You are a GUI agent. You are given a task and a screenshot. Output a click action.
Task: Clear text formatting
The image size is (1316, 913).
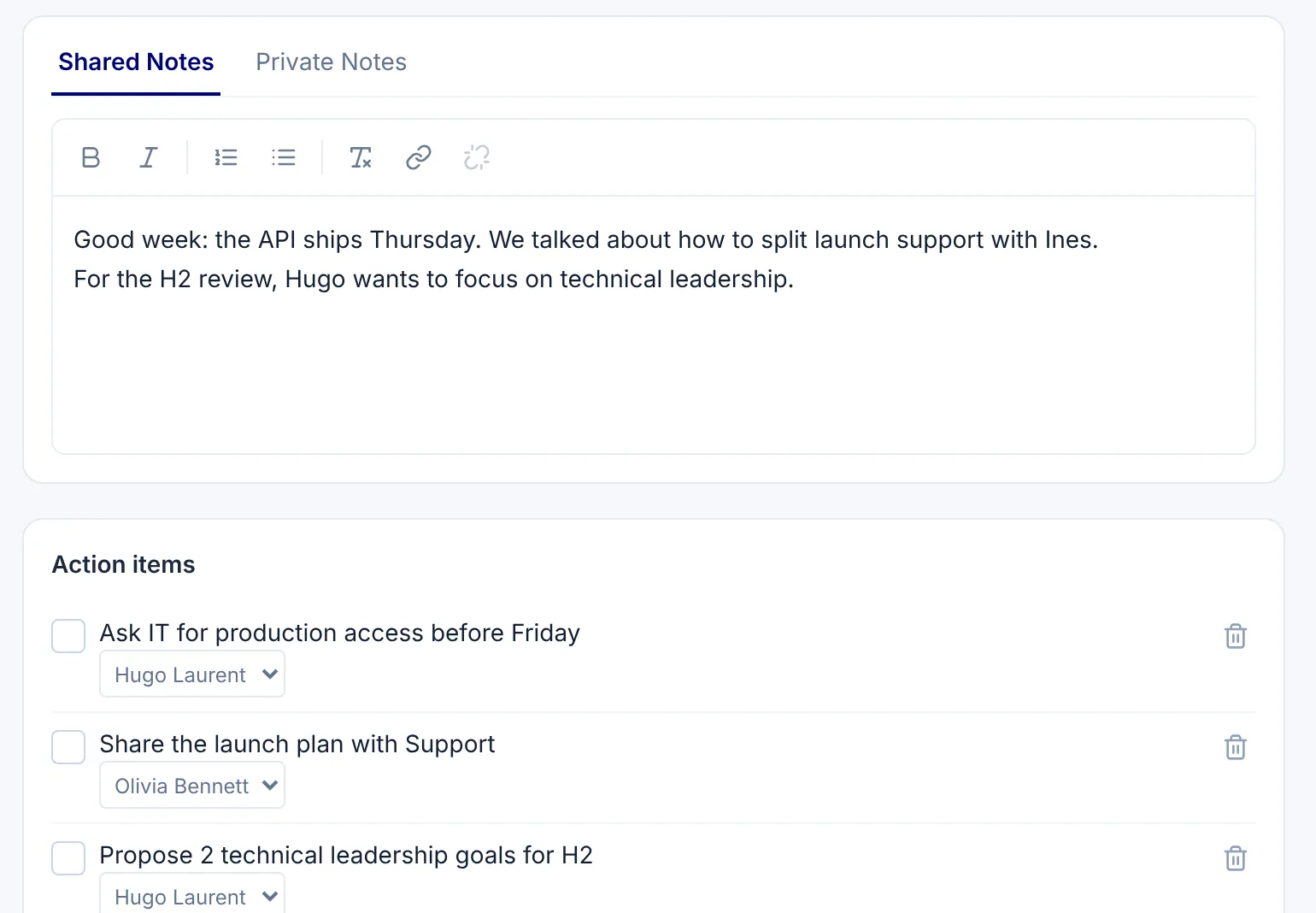pyautogui.click(x=361, y=157)
